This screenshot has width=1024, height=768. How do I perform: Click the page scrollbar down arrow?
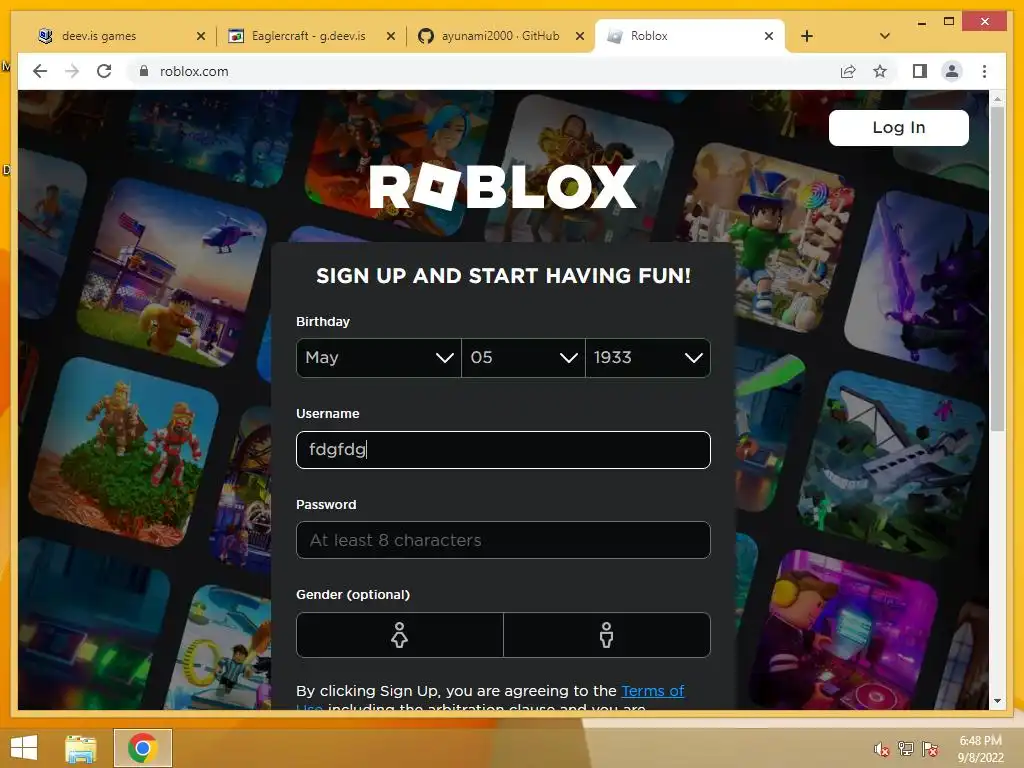(997, 701)
